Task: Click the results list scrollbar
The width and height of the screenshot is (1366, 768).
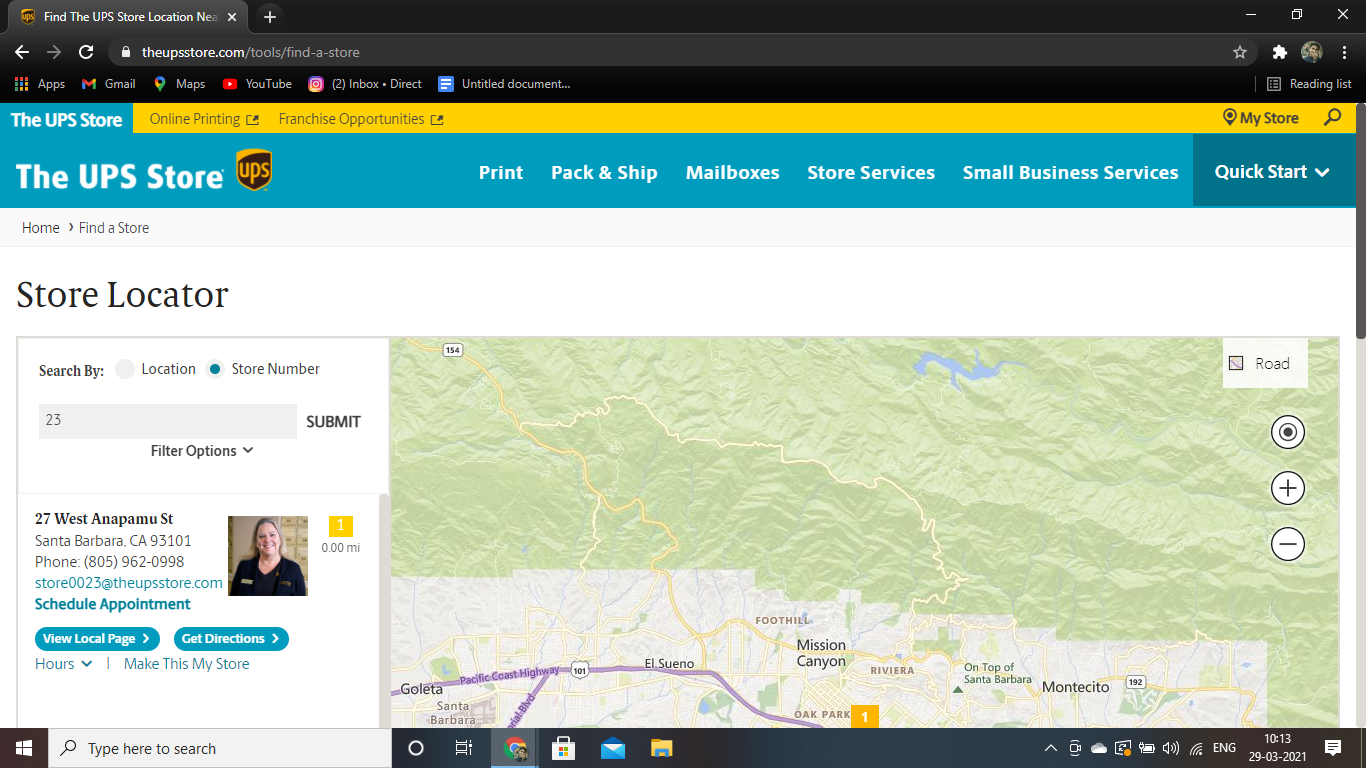Action: coord(384,610)
